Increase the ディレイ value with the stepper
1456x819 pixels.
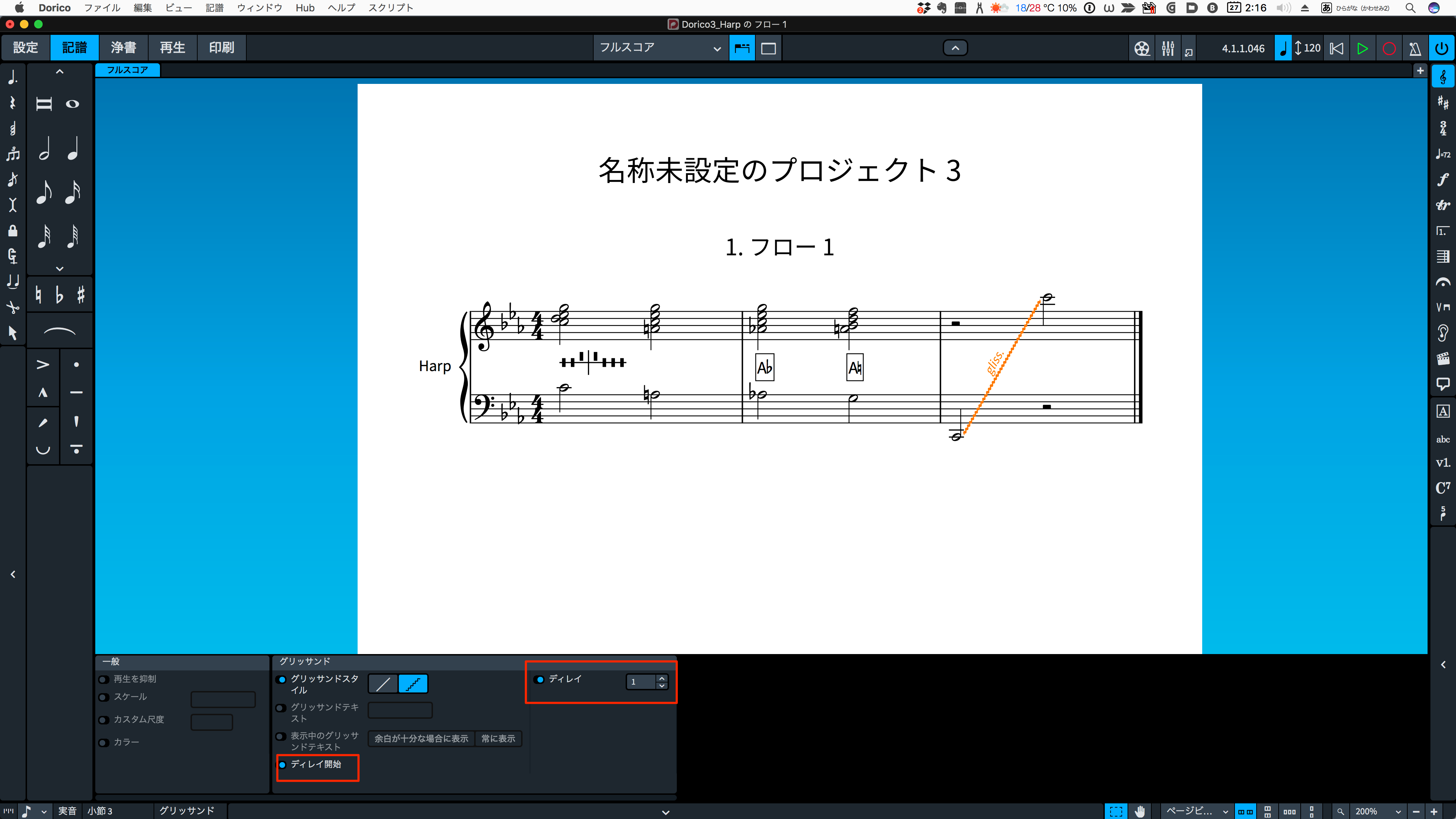click(x=662, y=678)
